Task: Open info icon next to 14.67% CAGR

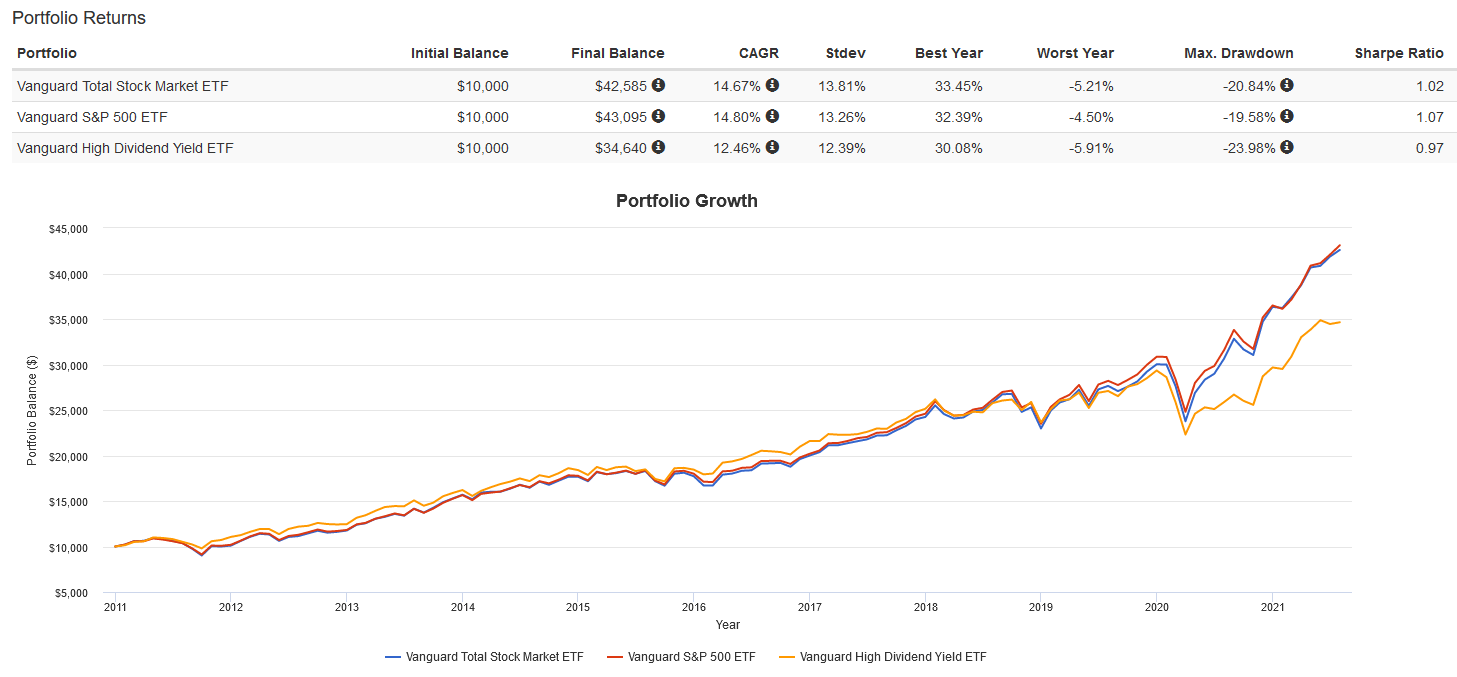Action: [x=772, y=85]
